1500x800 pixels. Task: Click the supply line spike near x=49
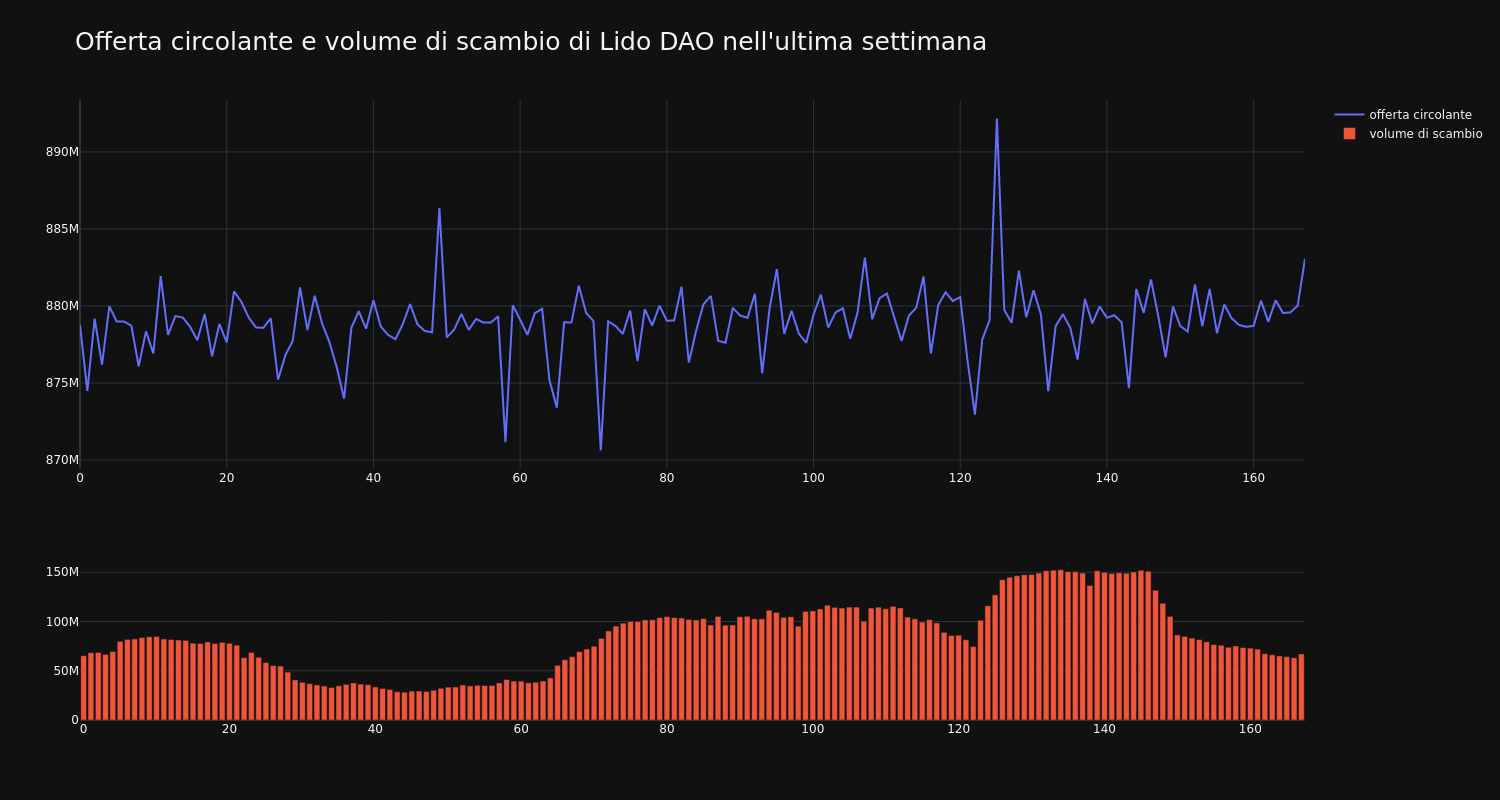439,209
